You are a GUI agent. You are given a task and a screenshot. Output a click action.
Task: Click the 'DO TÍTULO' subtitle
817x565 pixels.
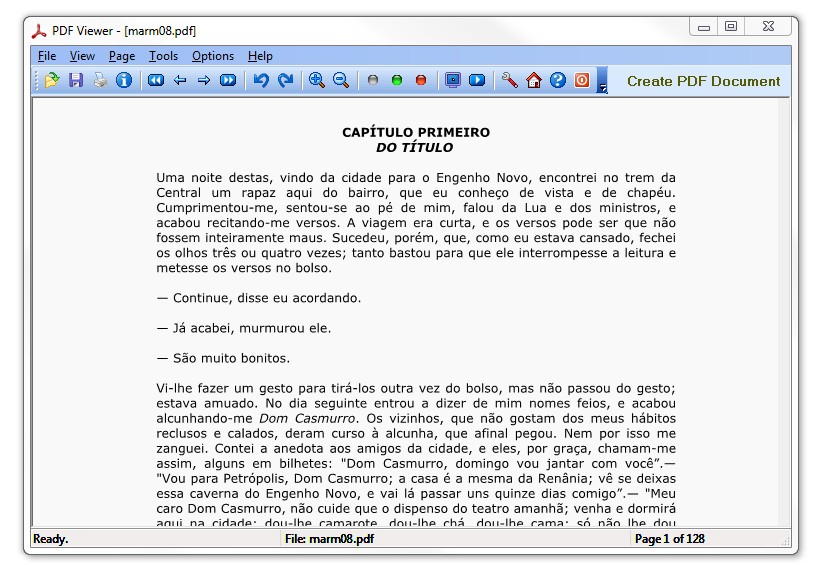[415, 148]
